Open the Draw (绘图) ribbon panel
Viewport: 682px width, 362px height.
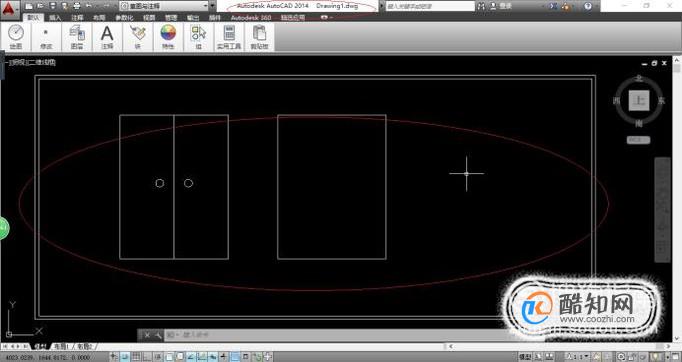16,37
